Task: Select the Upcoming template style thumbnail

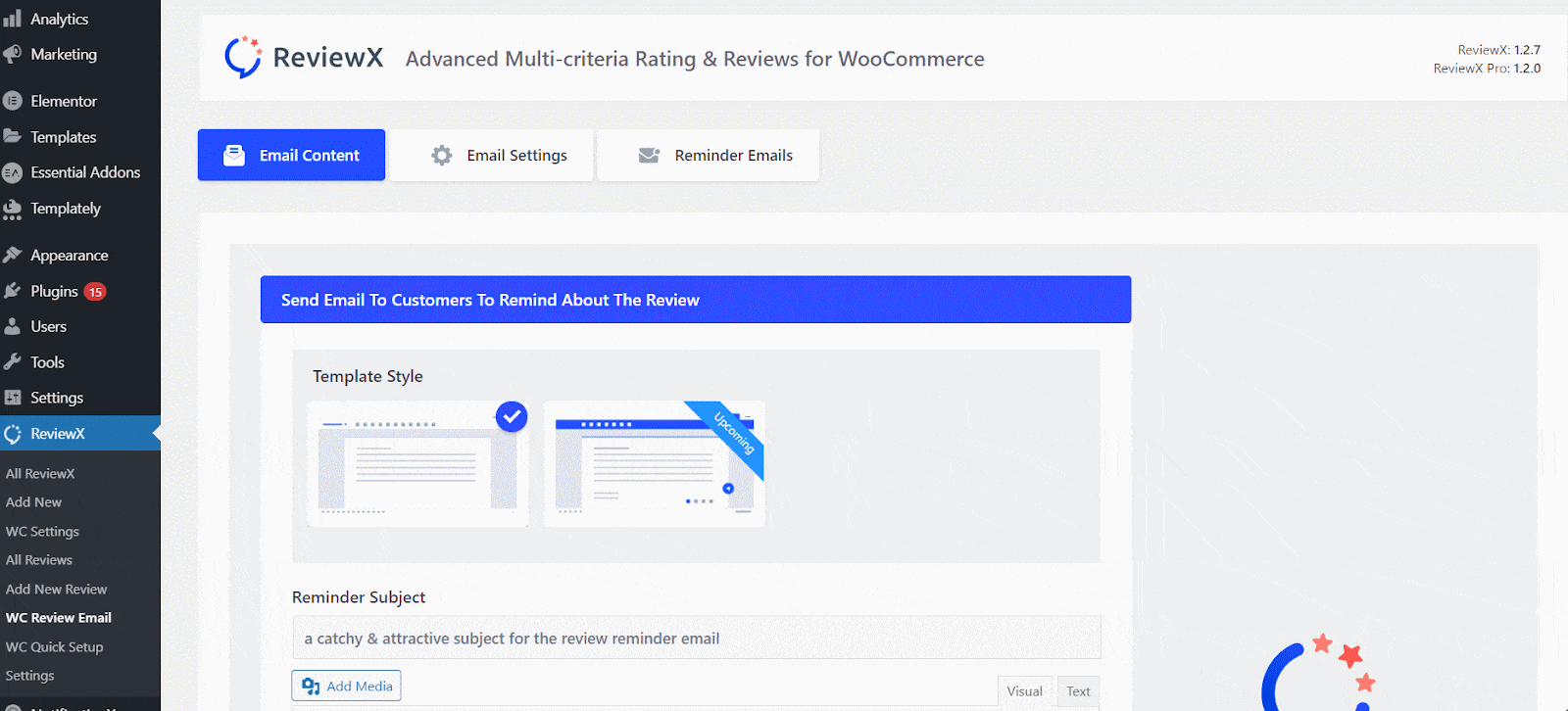Action: click(654, 464)
